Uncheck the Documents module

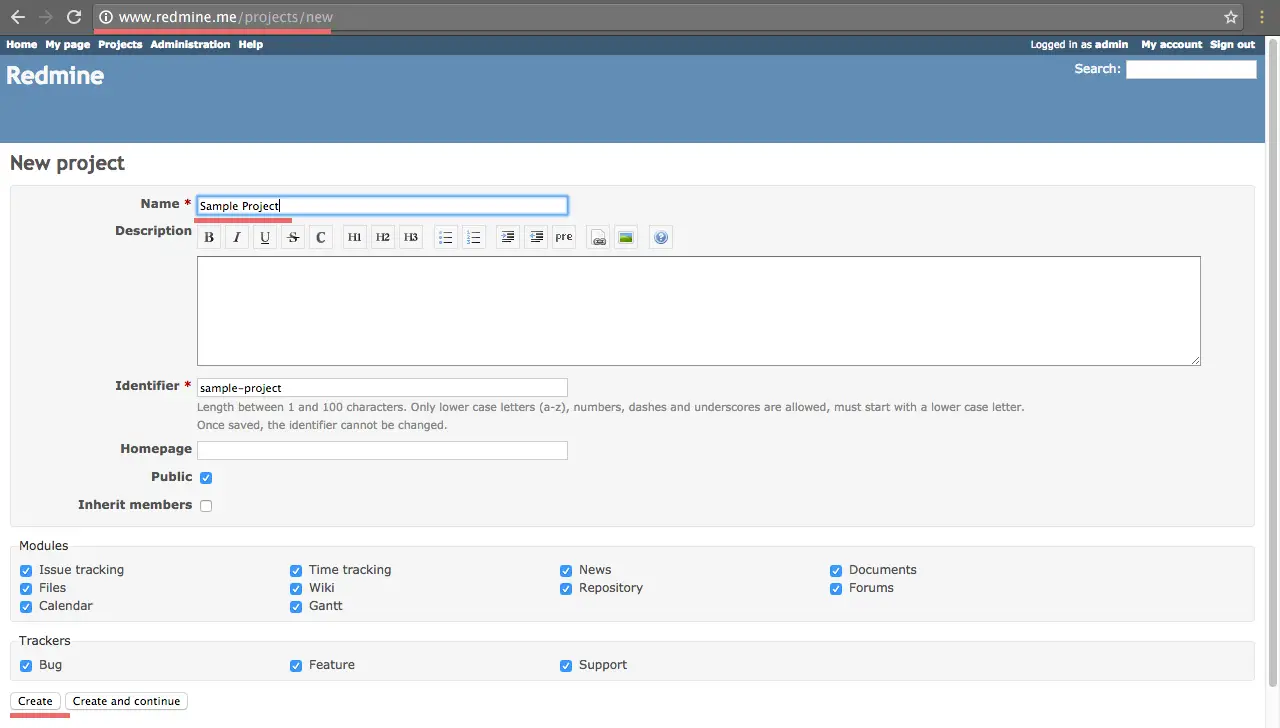tap(836, 571)
